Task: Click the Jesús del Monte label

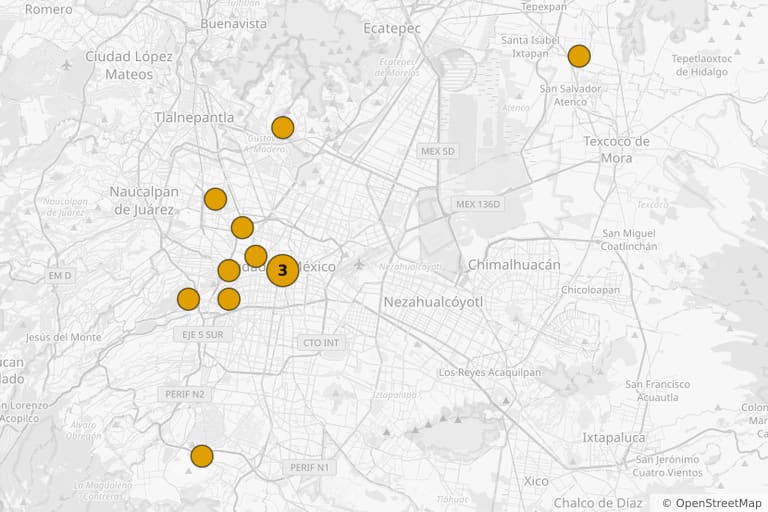Action: [64, 337]
